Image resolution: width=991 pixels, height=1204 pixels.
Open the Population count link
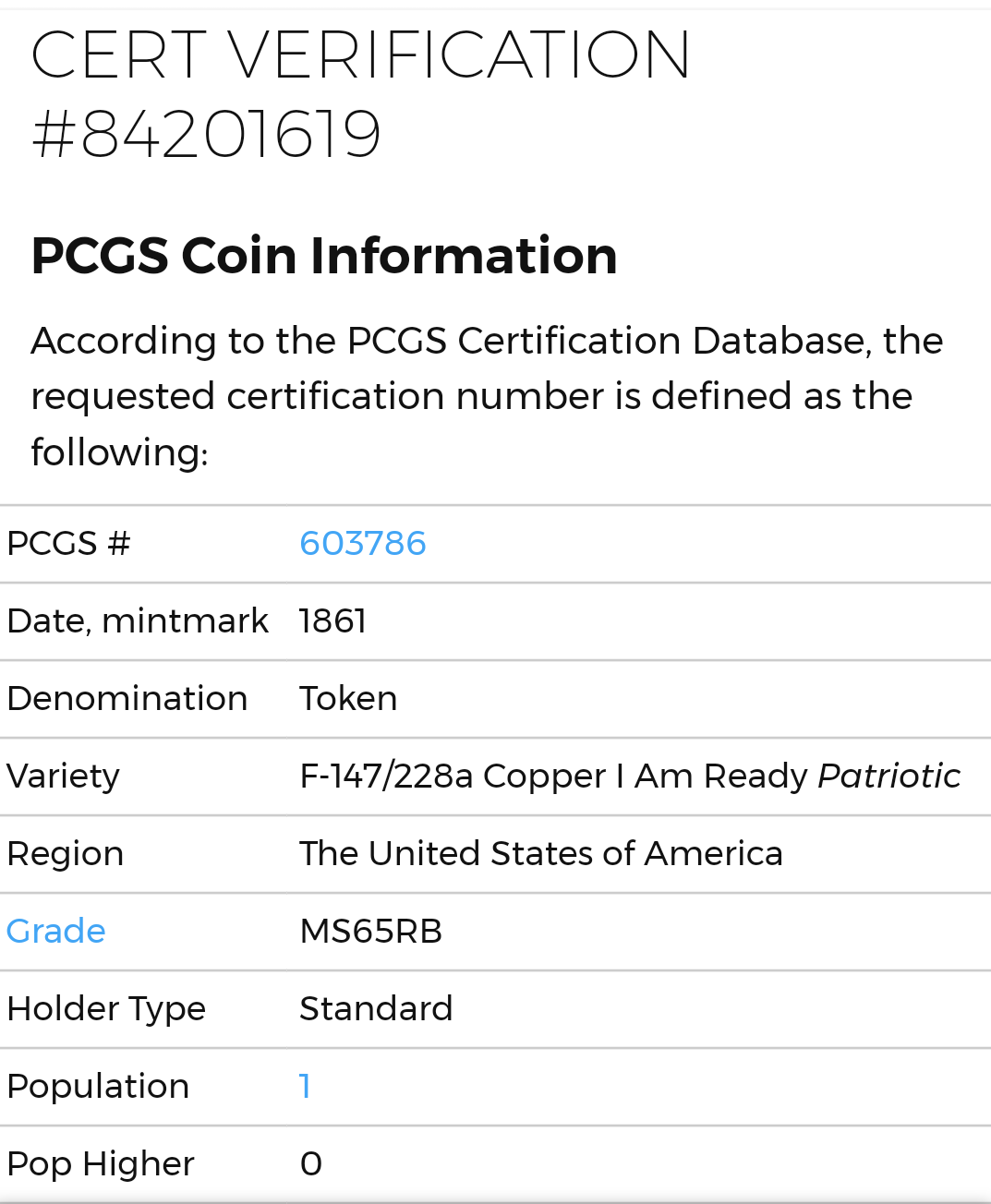(305, 1087)
